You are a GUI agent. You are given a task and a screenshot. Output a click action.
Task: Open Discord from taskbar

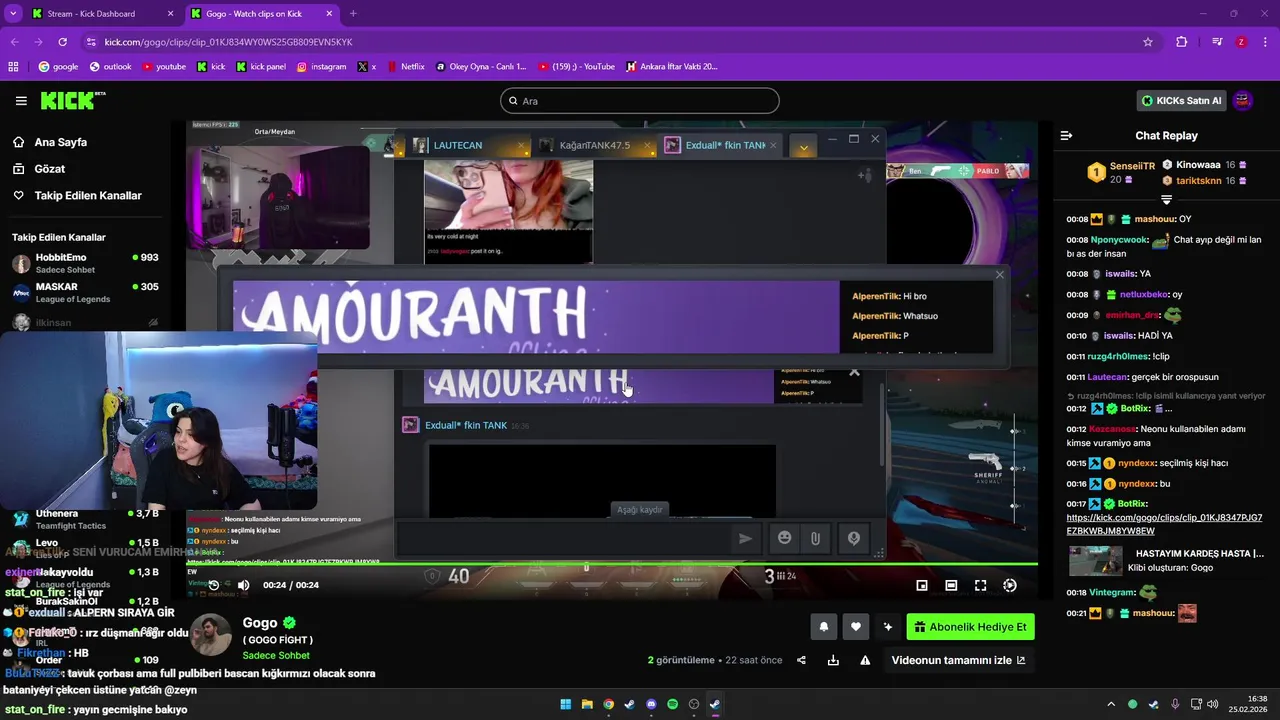651,704
